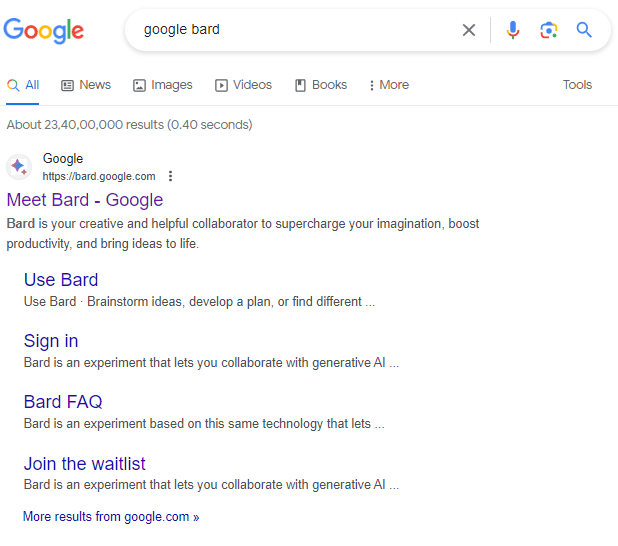This screenshot has width=618, height=546.
Task: Select the Books tab
Action: [321, 85]
